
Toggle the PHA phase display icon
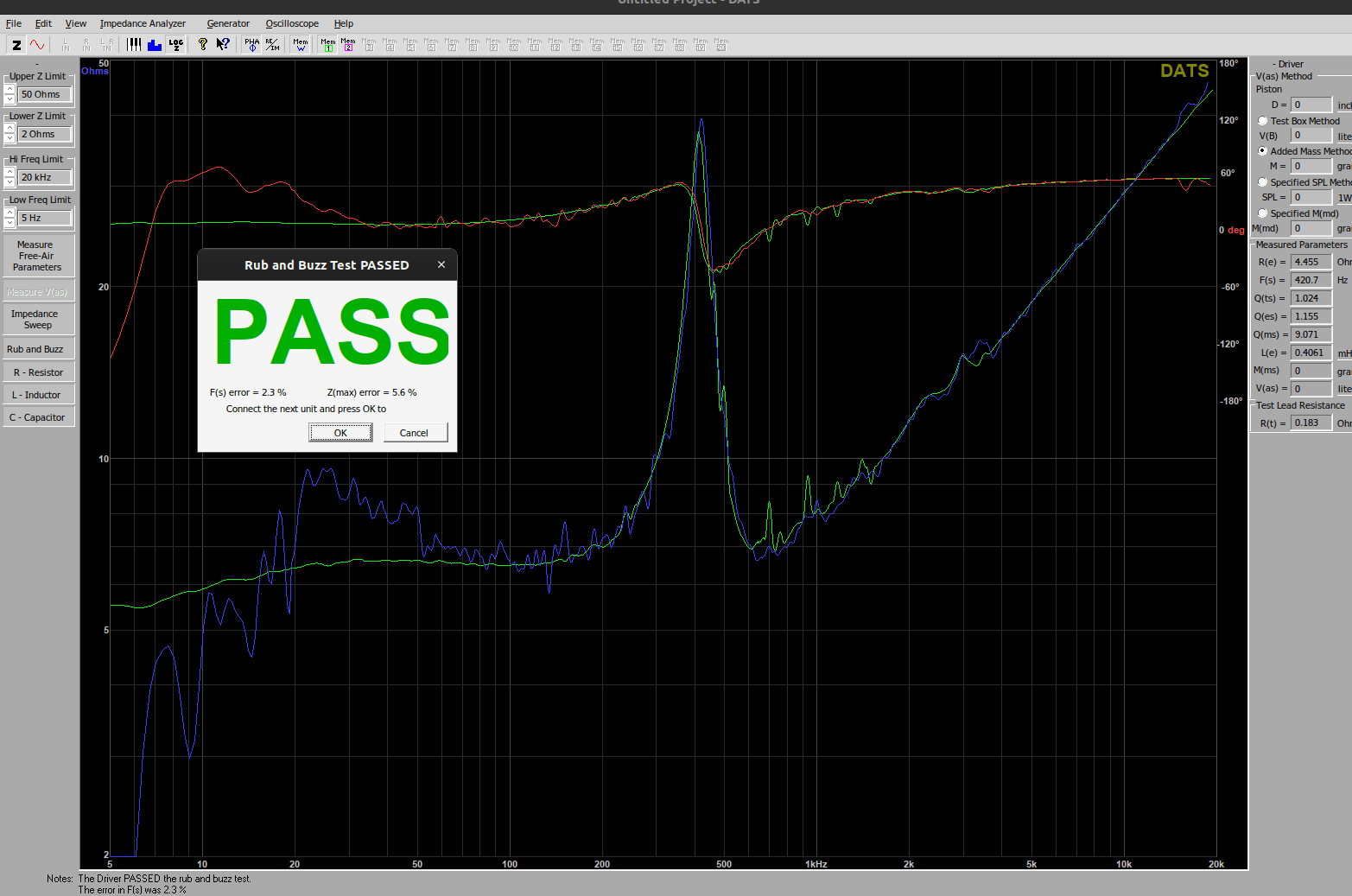coord(251,44)
